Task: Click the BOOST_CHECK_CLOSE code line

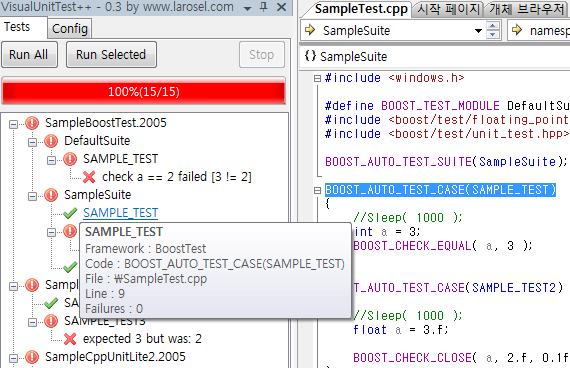Action: [461, 358]
